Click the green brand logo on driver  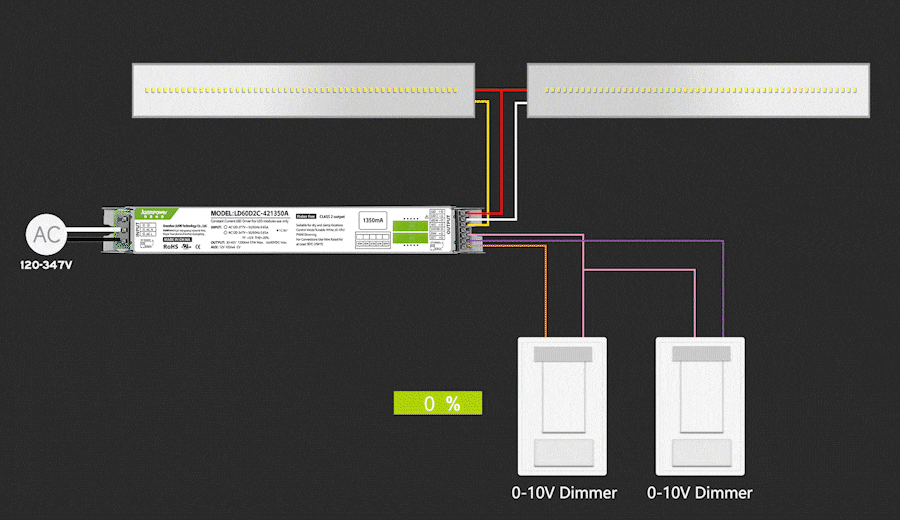point(156,212)
